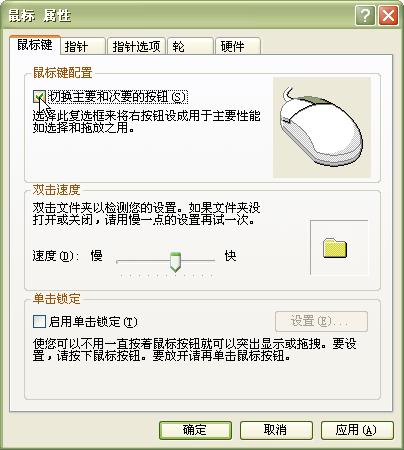Enable 启用单击锁定 checkbox

(39, 322)
